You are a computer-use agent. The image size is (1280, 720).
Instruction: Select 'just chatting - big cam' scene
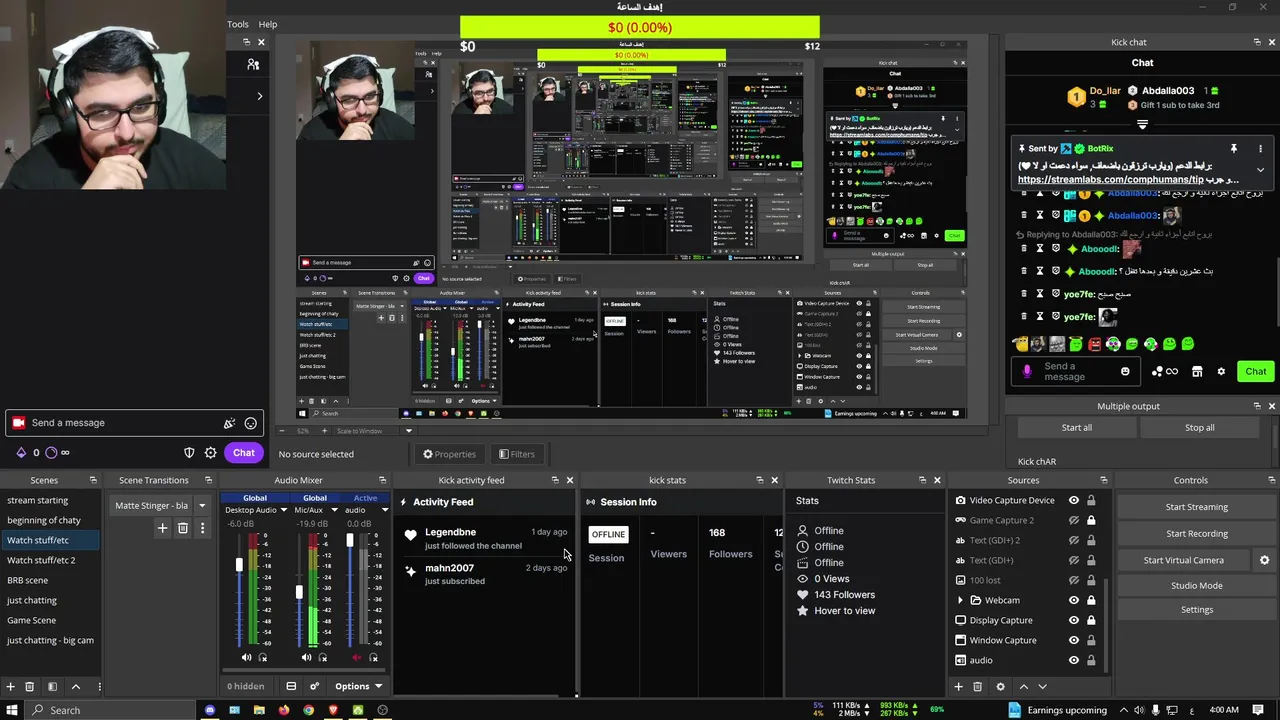(50, 640)
